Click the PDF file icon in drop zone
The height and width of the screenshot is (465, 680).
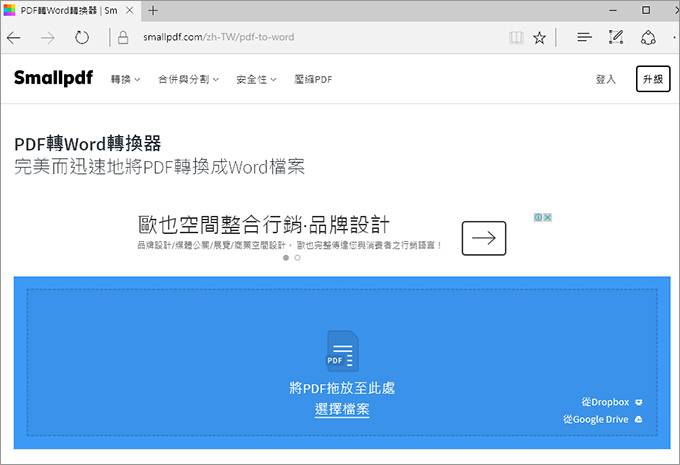[x=342, y=351]
